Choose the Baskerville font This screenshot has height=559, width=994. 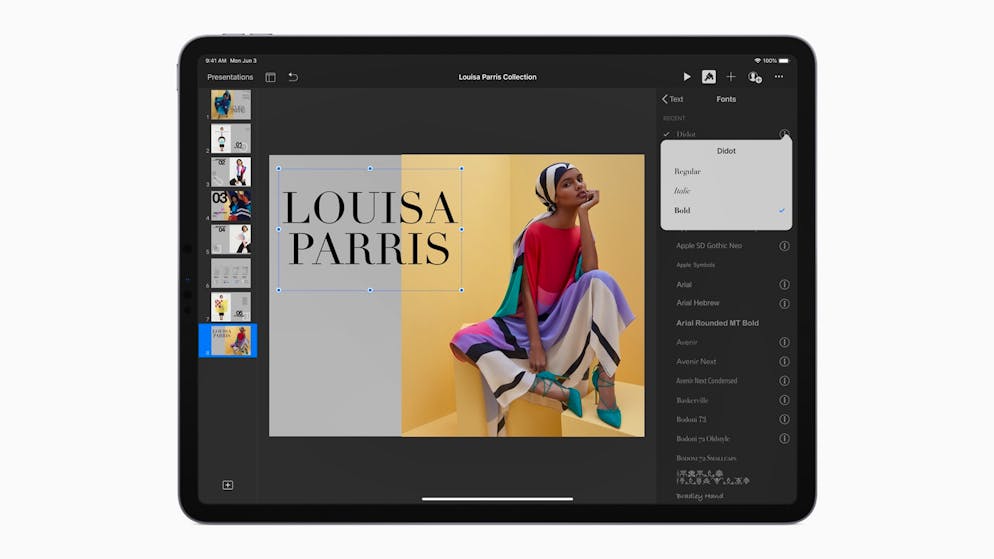click(x=692, y=400)
